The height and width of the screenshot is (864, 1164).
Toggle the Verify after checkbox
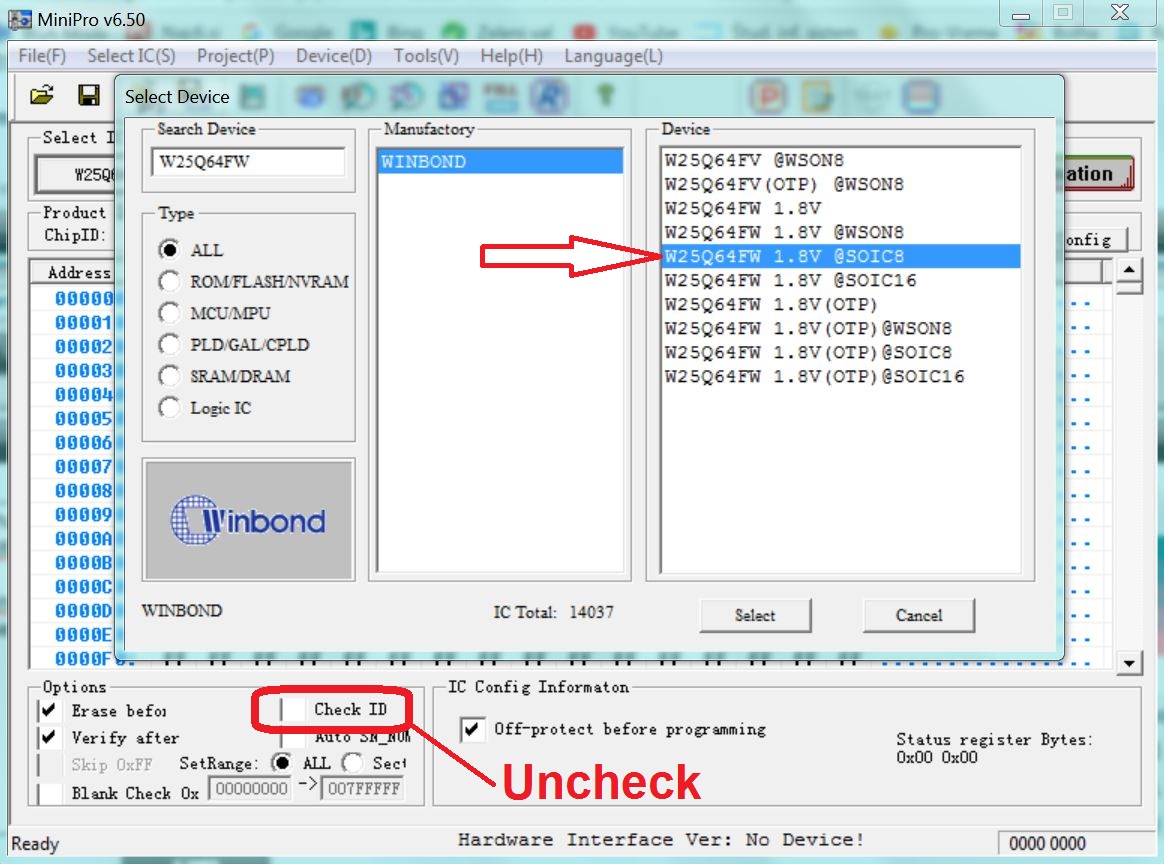tap(49, 738)
